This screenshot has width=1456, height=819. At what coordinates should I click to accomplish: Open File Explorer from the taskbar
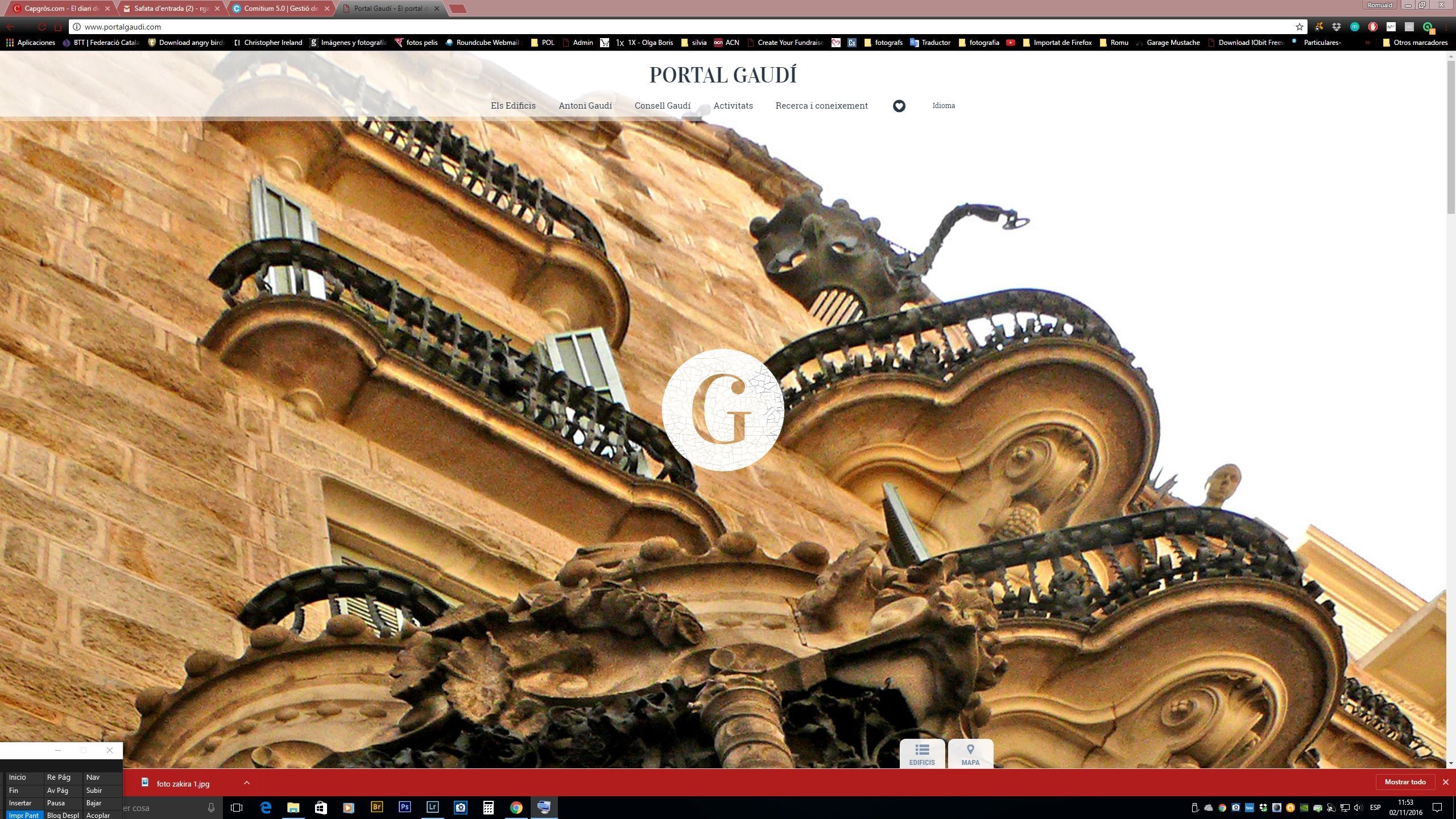(293, 807)
